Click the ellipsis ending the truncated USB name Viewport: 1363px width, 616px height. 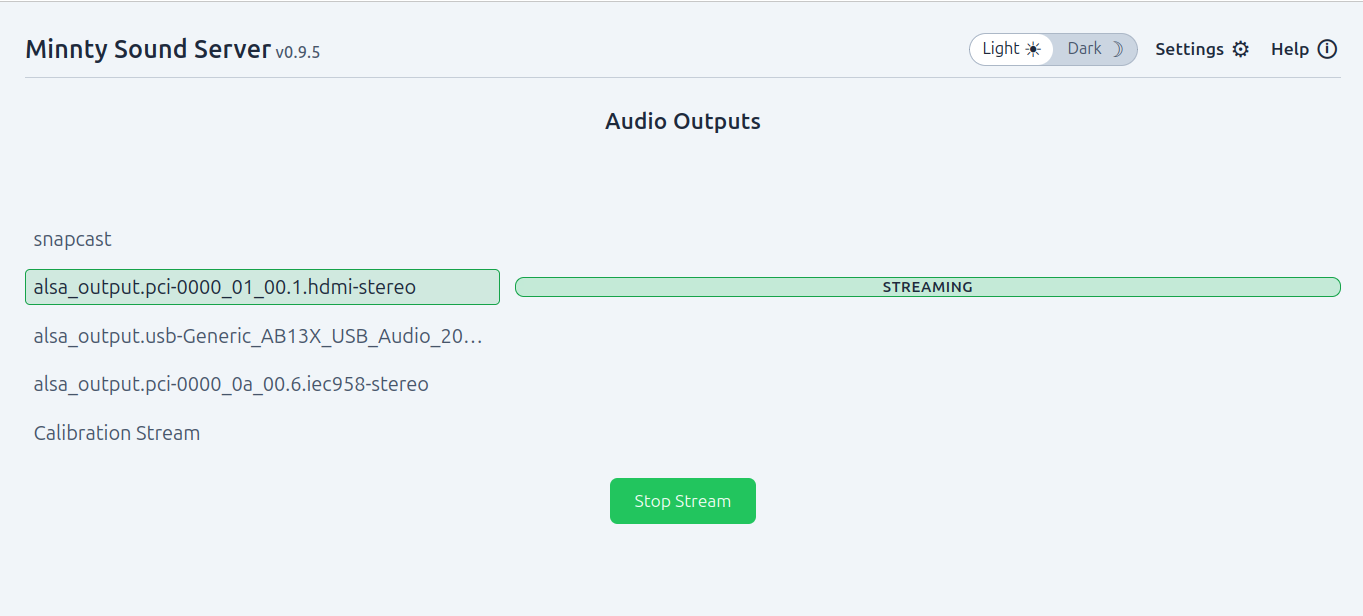point(475,337)
